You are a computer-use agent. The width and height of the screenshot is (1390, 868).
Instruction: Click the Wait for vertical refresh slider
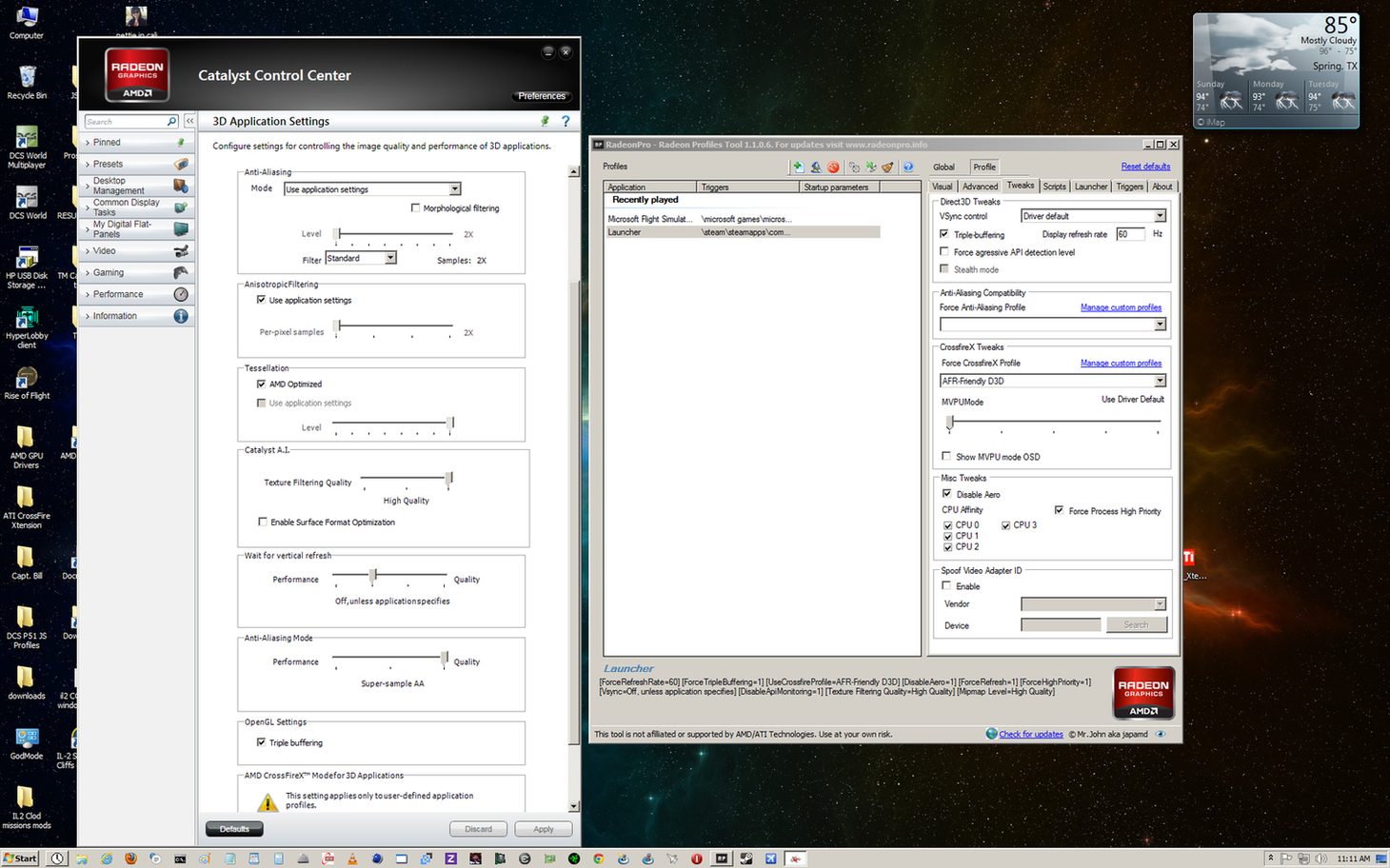389,575
